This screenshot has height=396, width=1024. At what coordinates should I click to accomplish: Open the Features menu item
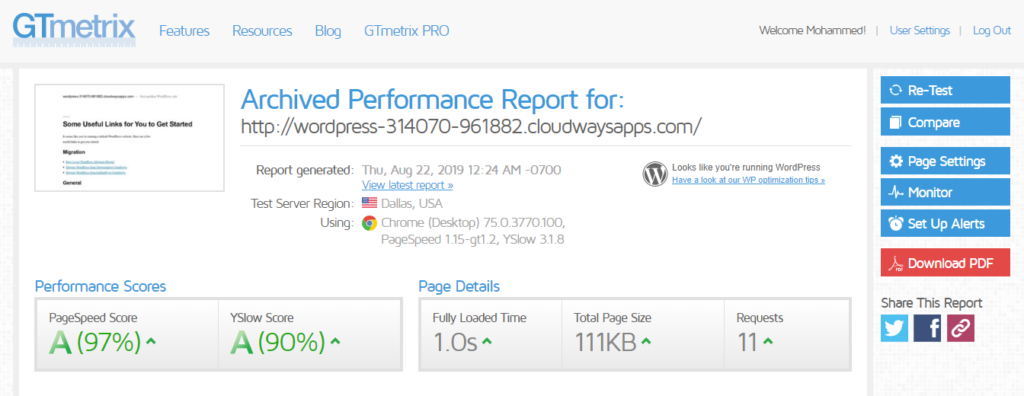pyautogui.click(x=184, y=31)
